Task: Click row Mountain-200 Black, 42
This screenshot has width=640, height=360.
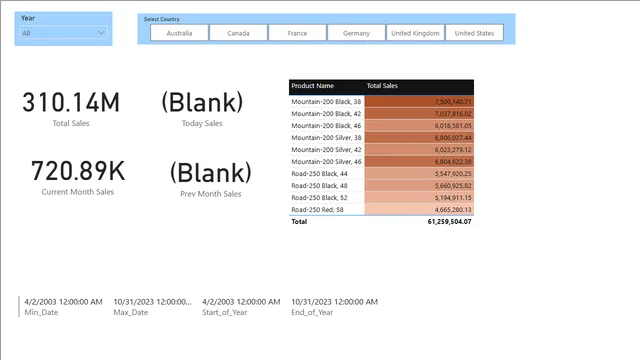Action: click(x=381, y=113)
